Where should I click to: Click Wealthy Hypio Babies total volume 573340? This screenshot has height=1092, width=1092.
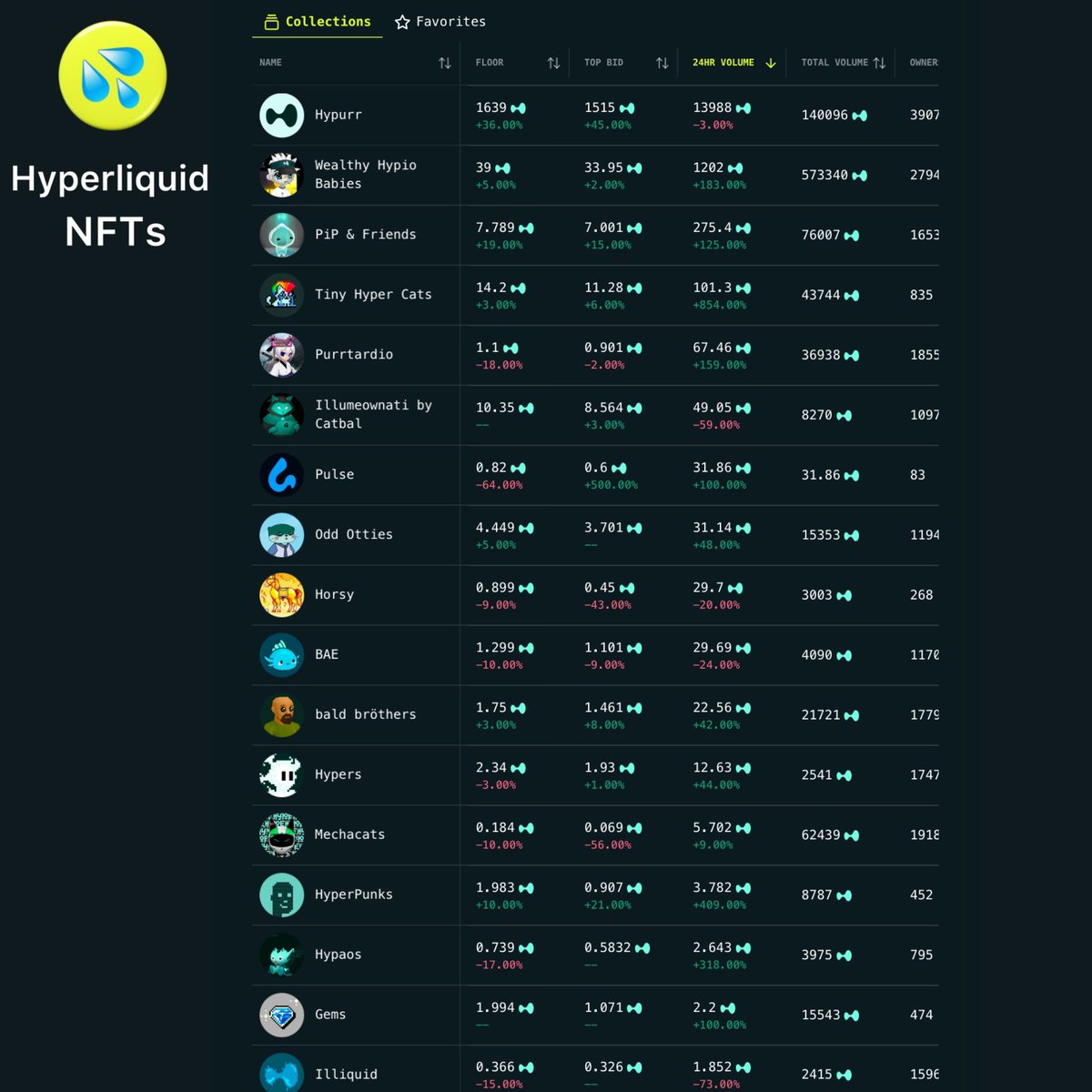[x=824, y=175]
